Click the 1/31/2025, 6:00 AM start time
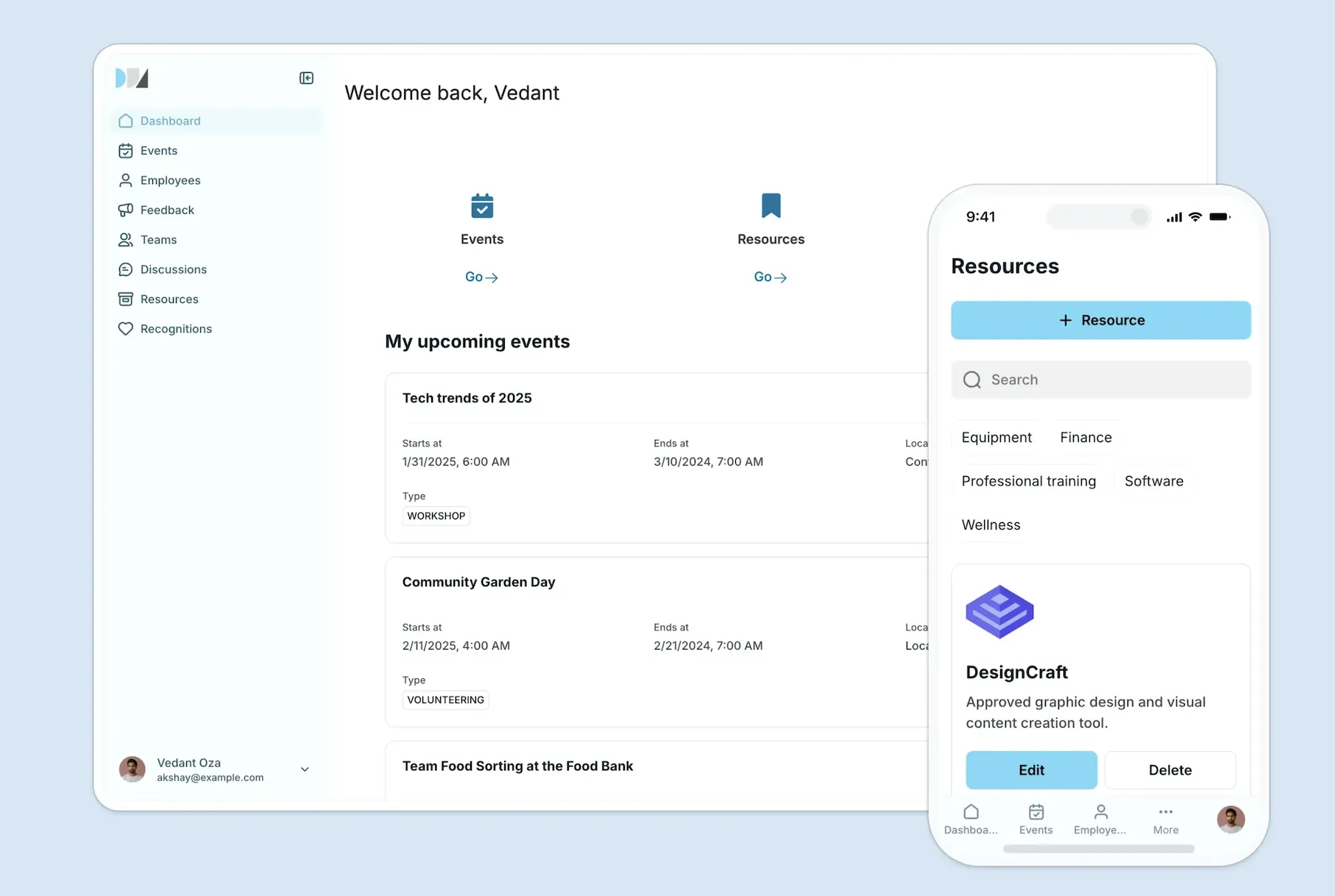The width and height of the screenshot is (1335, 896). [456, 462]
